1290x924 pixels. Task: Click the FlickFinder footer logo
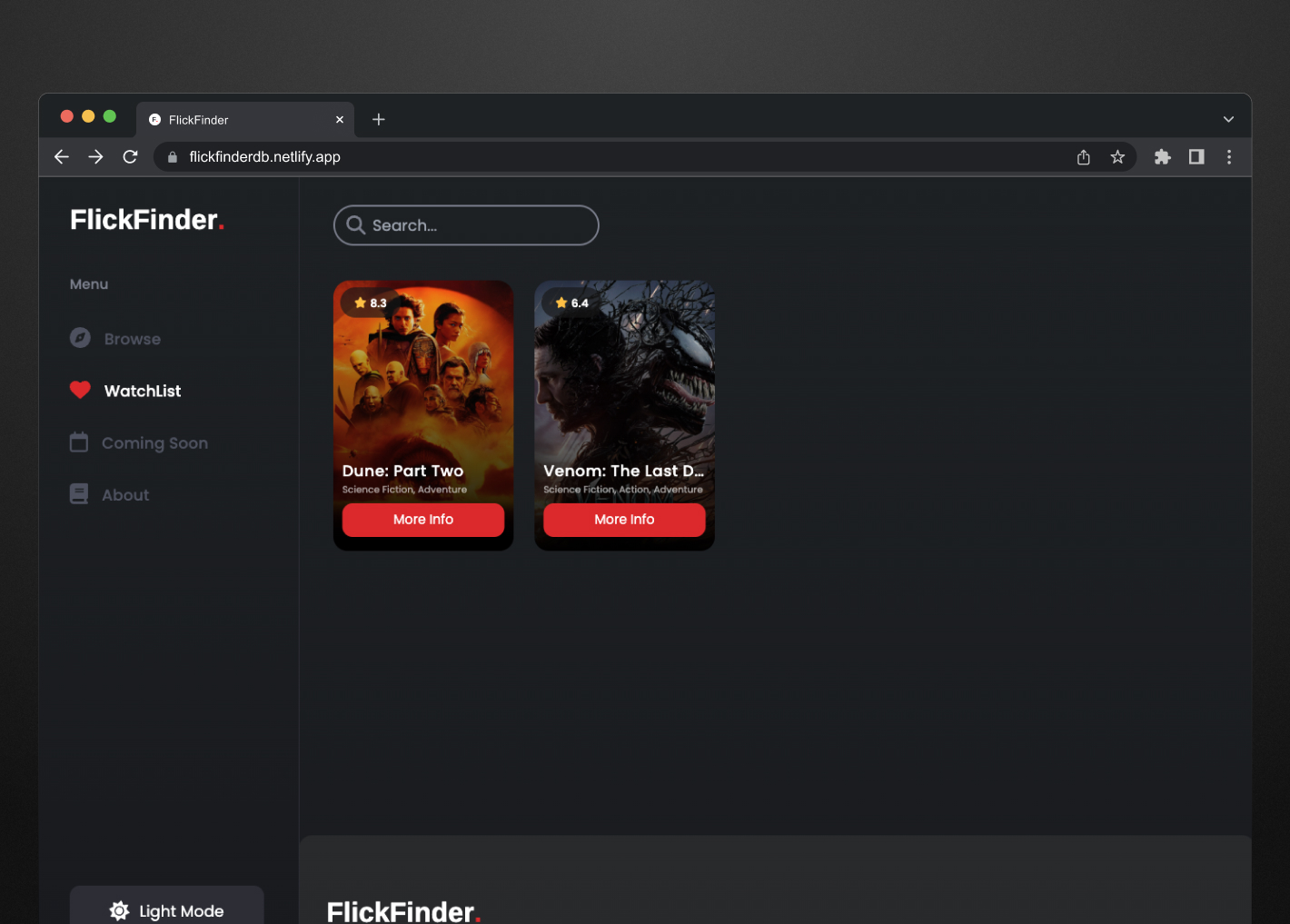pyautogui.click(x=403, y=911)
